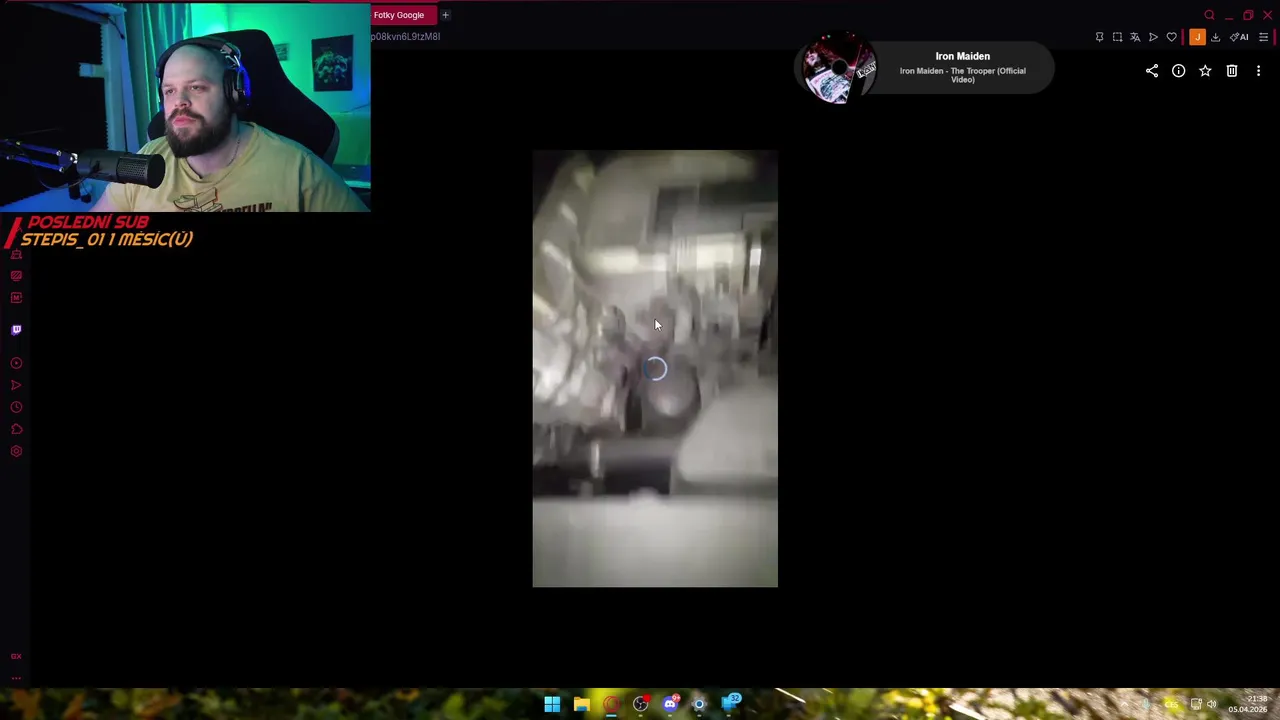The height and width of the screenshot is (720, 1280).
Task: Click the pinboard pin icon in the browser toolbar
Action: click(1099, 37)
